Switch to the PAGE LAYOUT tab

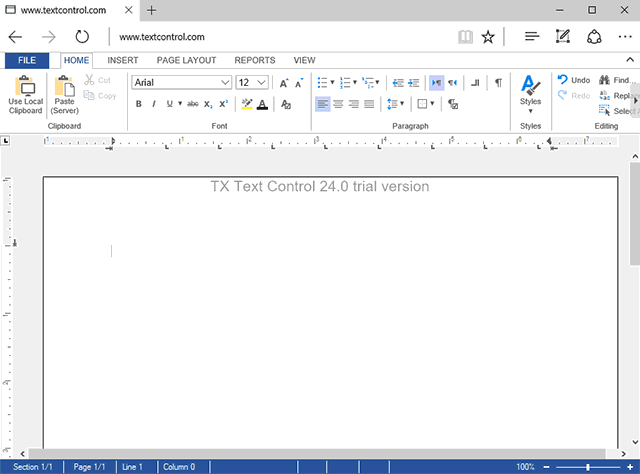[187, 60]
